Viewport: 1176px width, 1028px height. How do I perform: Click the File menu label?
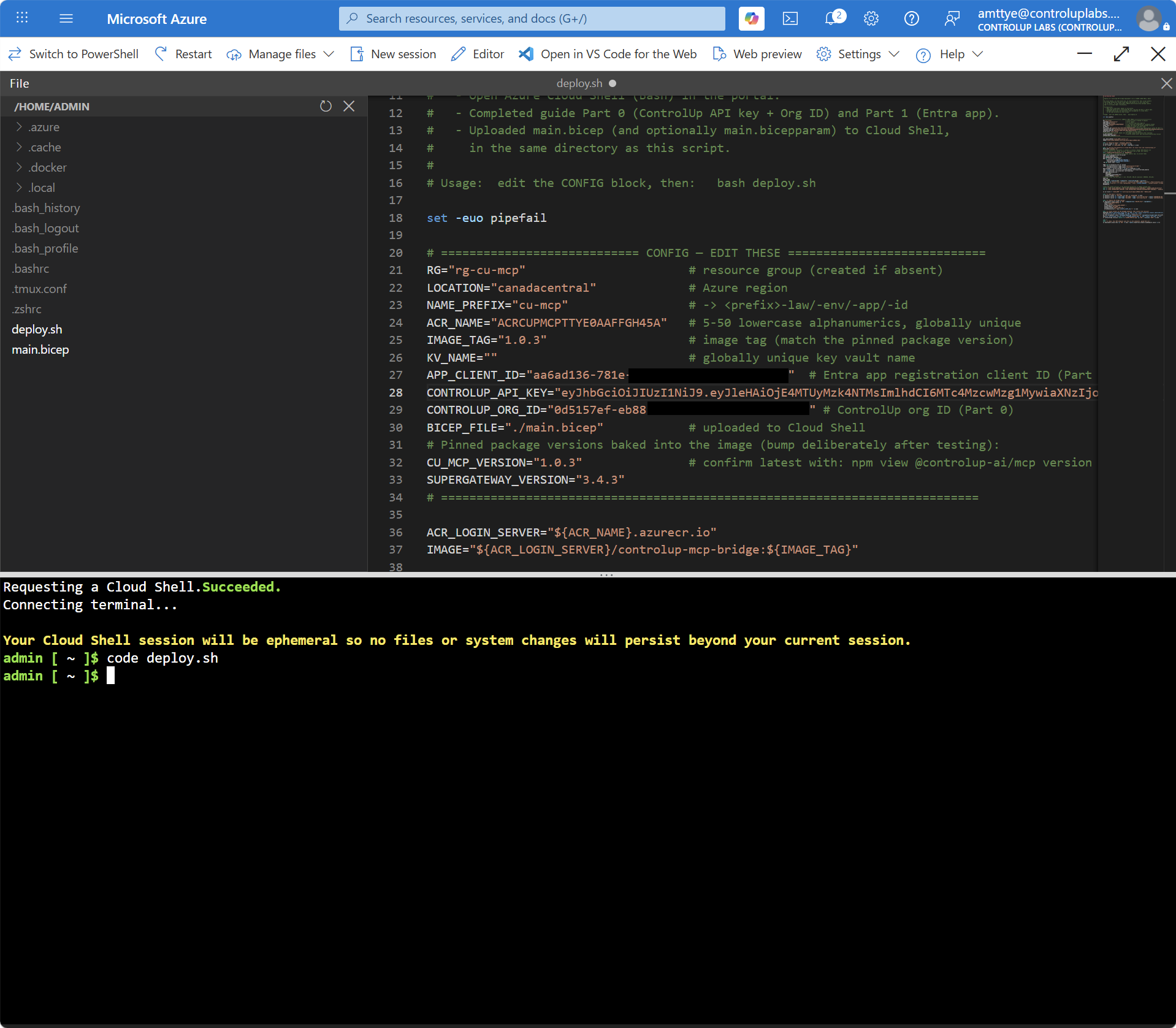pos(19,83)
